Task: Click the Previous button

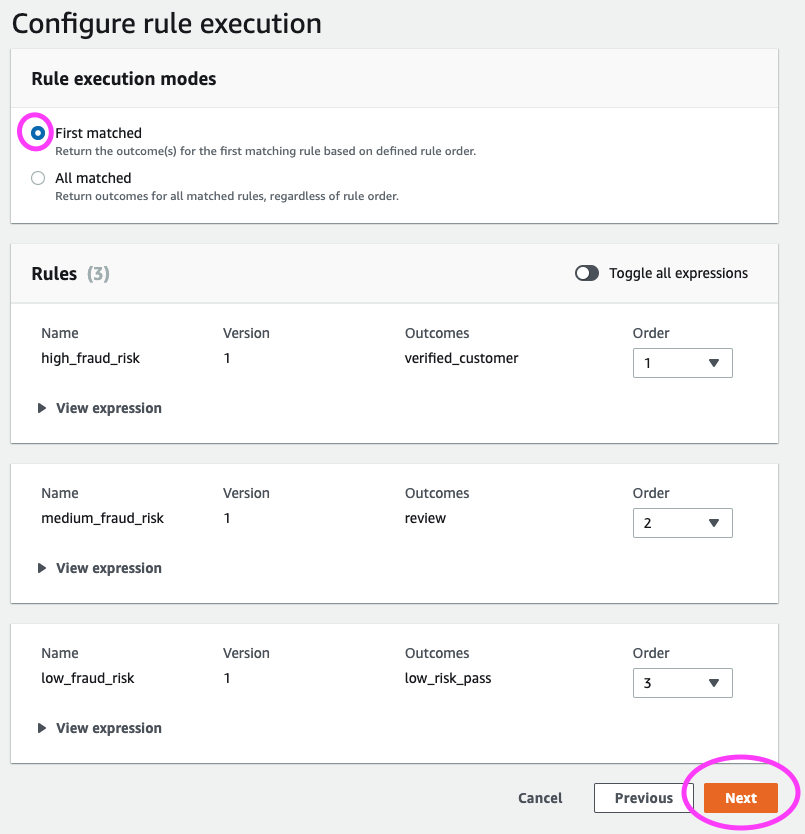Action: (x=643, y=798)
